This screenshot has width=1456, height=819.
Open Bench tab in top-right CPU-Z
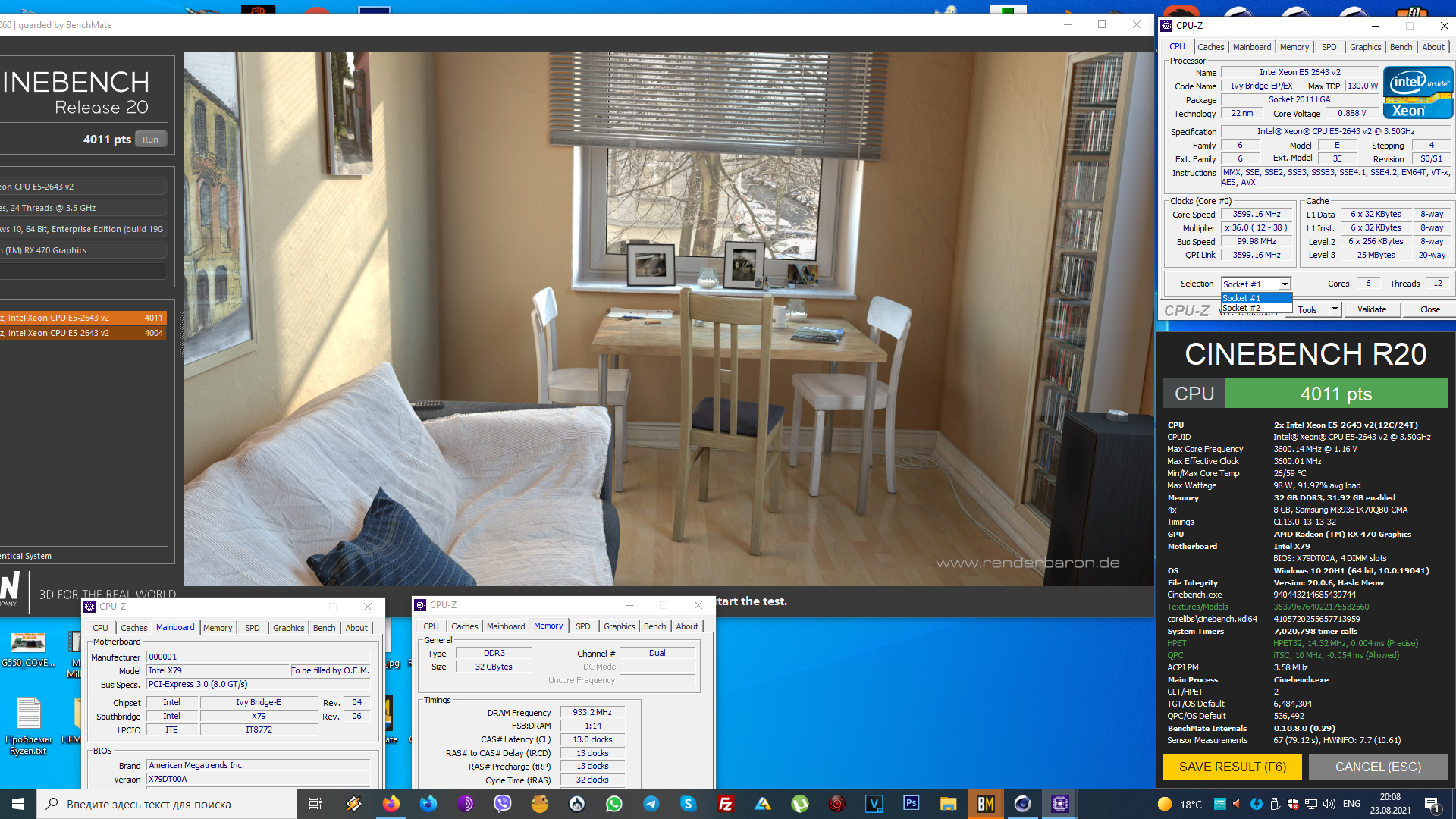pos(1401,47)
